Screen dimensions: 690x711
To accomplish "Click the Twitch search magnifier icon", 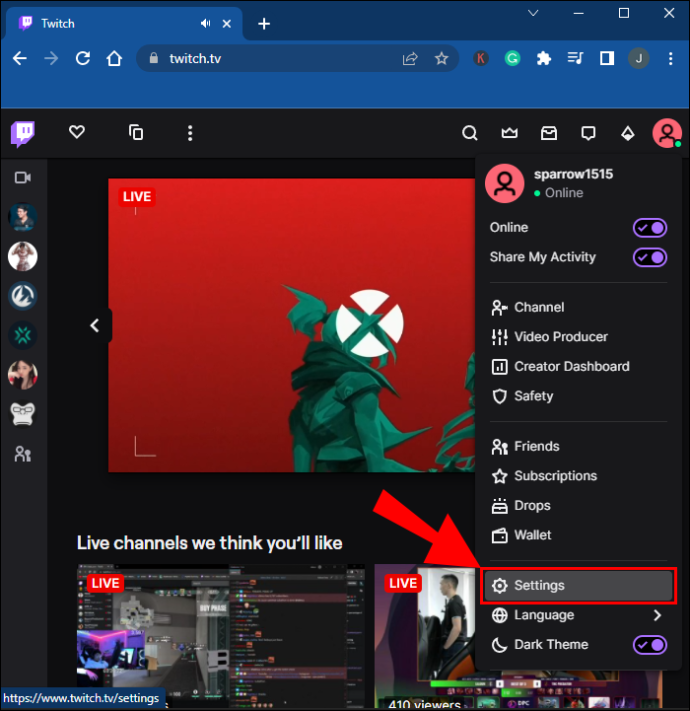I will coord(470,133).
